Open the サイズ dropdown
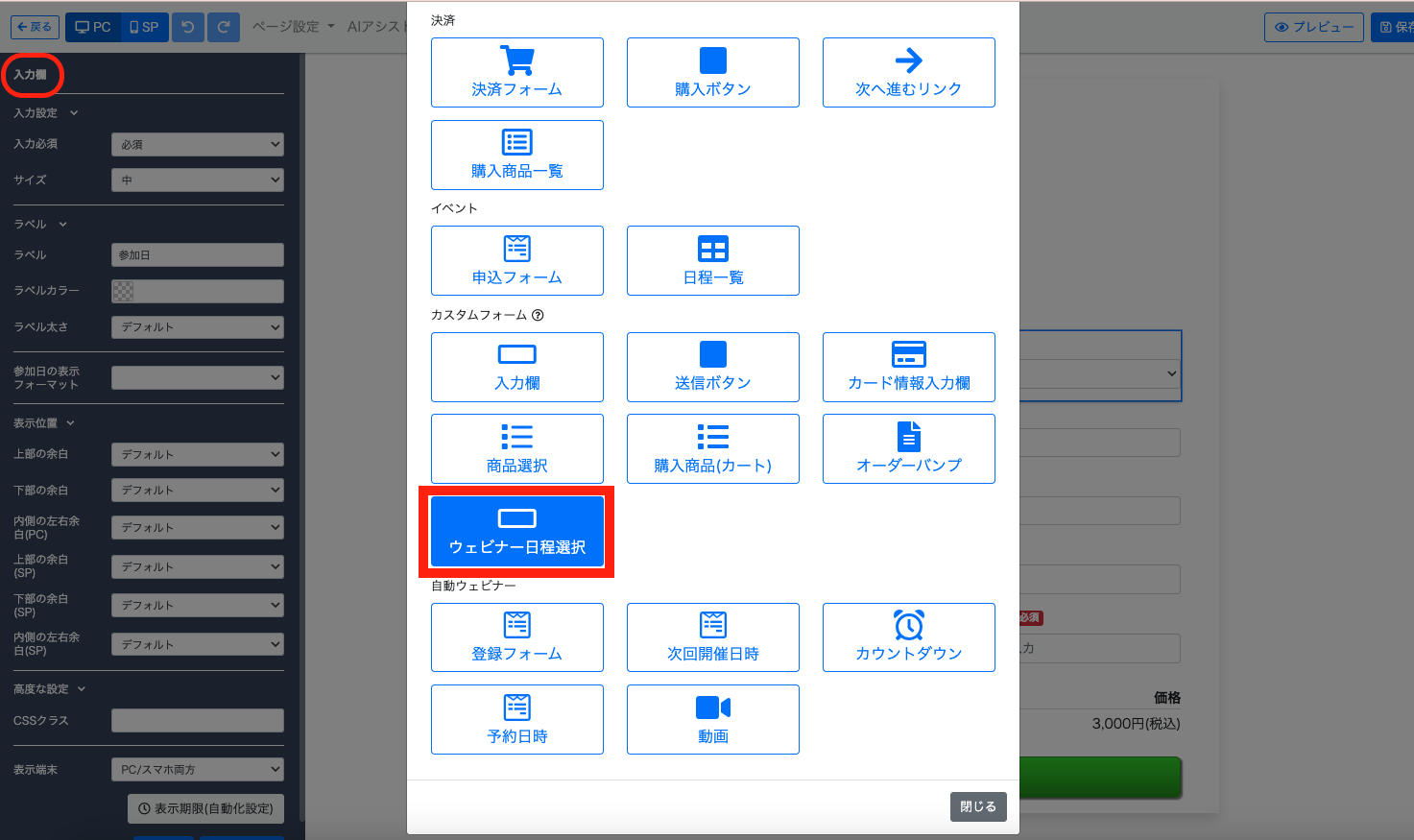The height and width of the screenshot is (840, 1414). click(x=197, y=180)
